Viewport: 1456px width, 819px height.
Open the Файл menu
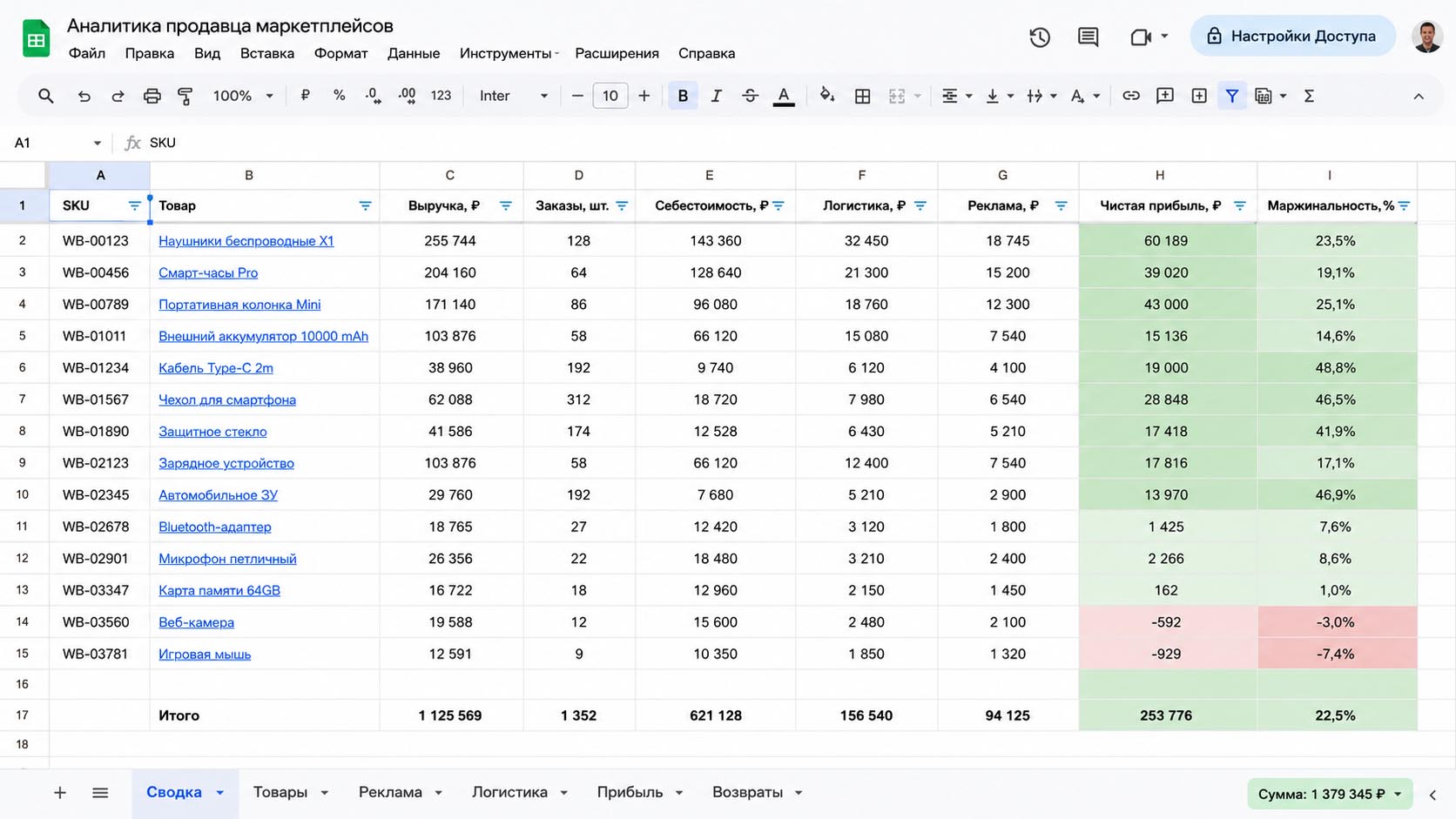(87, 53)
